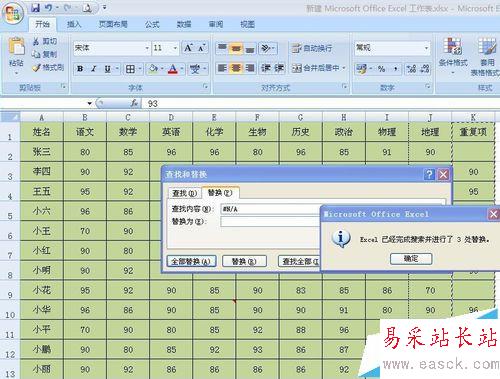Click the Office button logo
500x379 pixels.
pos(13,13)
